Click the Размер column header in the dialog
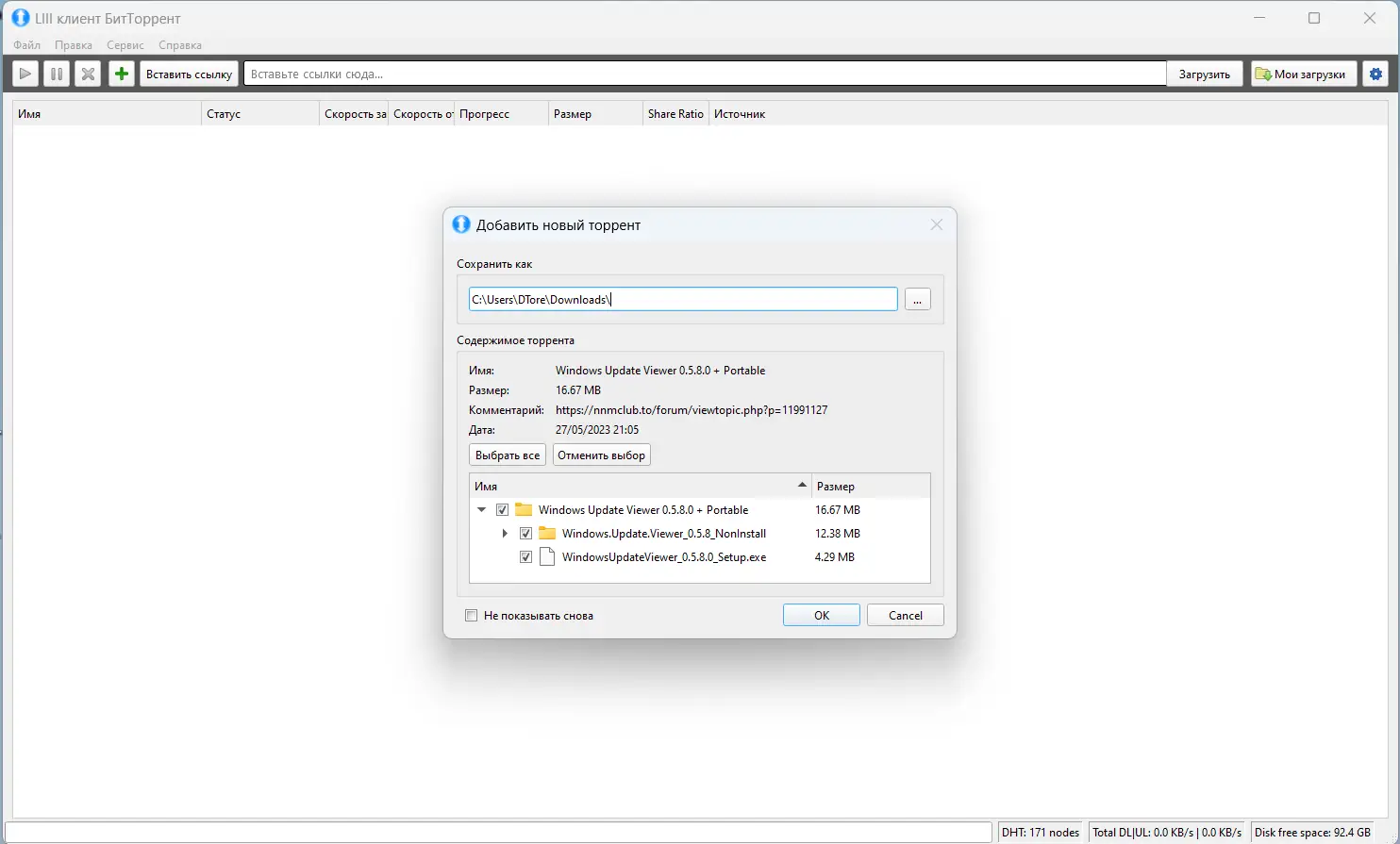1400x844 pixels. point(871,486)
